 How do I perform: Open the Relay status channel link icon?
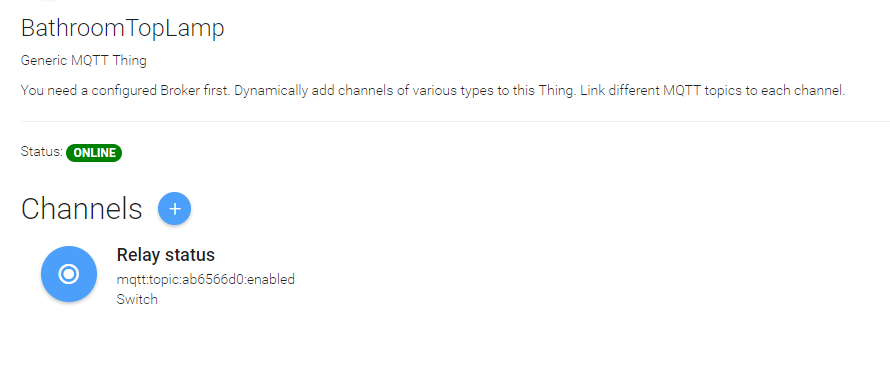coord(69,274)
